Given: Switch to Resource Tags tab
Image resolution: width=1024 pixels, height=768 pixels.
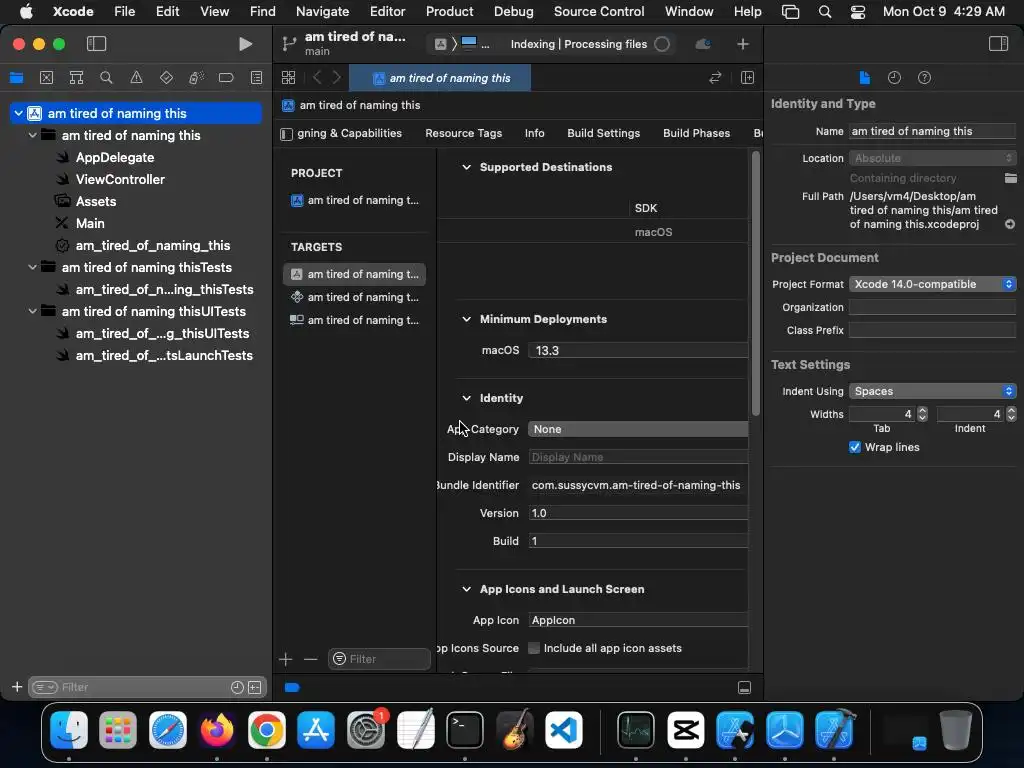Looking at the screenshot, I should pos(464,133).
